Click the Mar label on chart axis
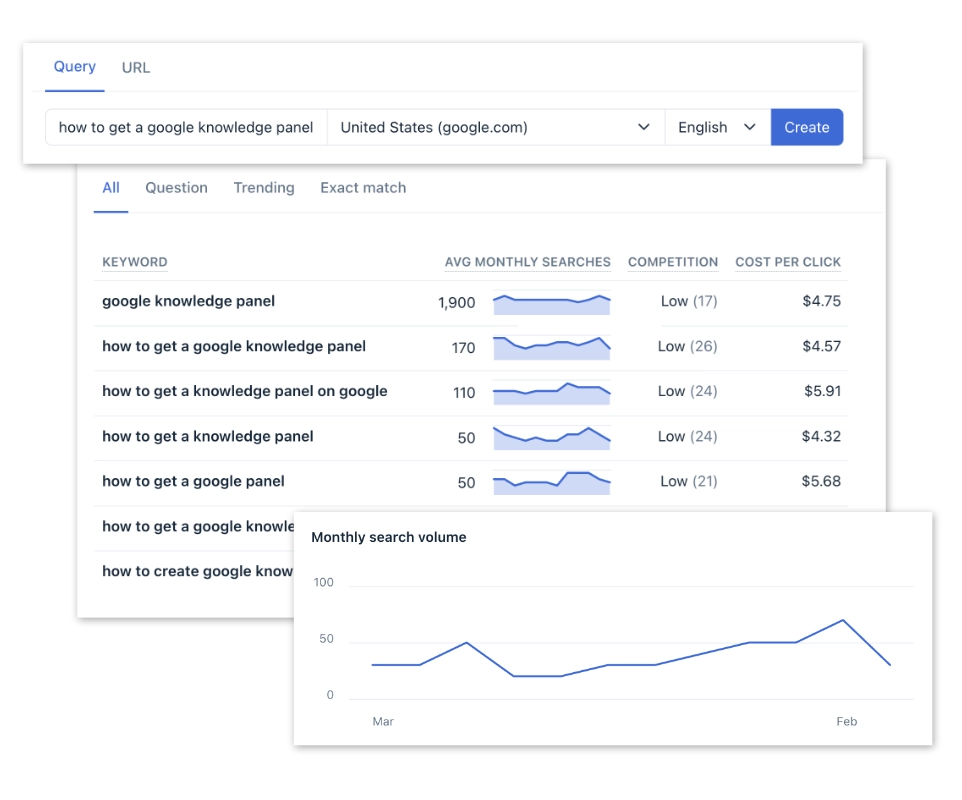This screenshot has width=962, height=800. click(x=383, y=721)
